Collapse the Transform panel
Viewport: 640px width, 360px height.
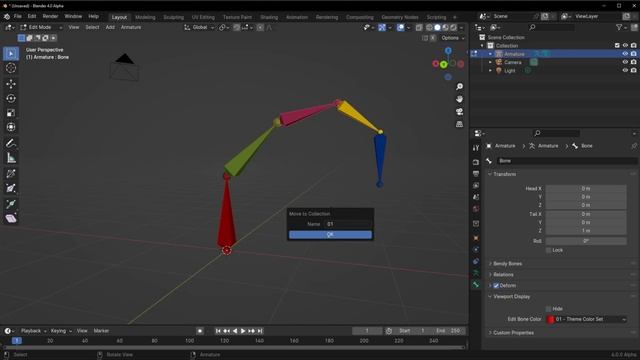(x=504, y=174)
